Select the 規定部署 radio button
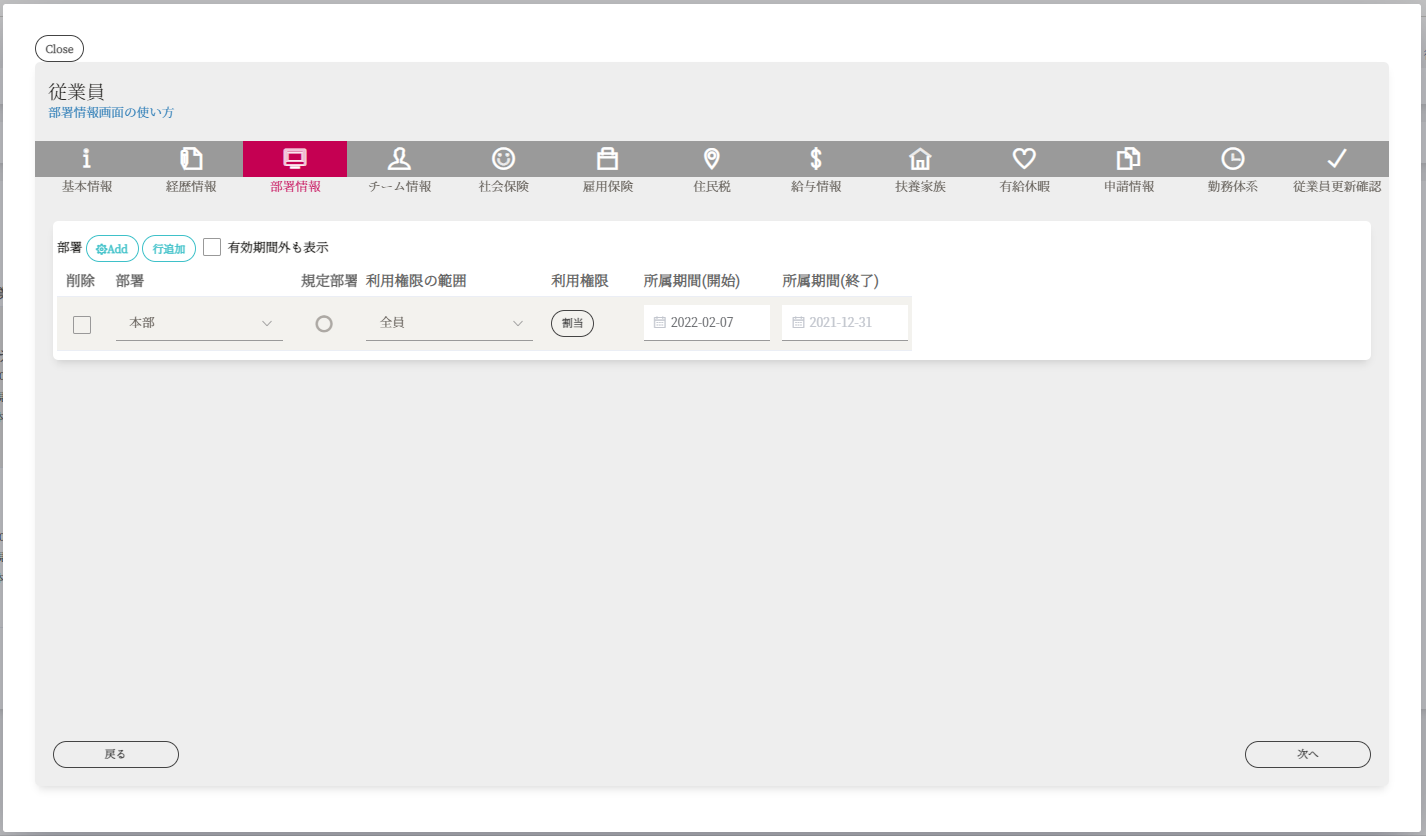The width and height of the screenshot is (1426, 836). point(324,324)
